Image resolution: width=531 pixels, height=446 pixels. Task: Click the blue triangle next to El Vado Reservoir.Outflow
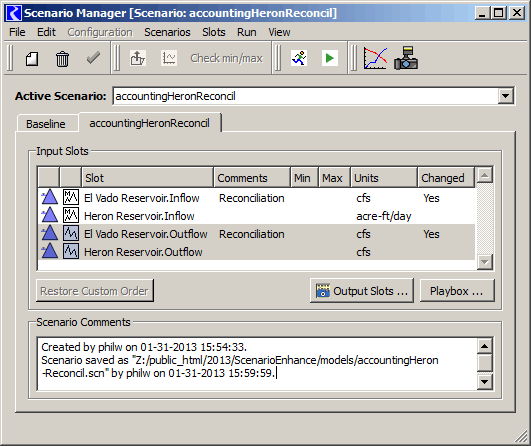point(49,234)
